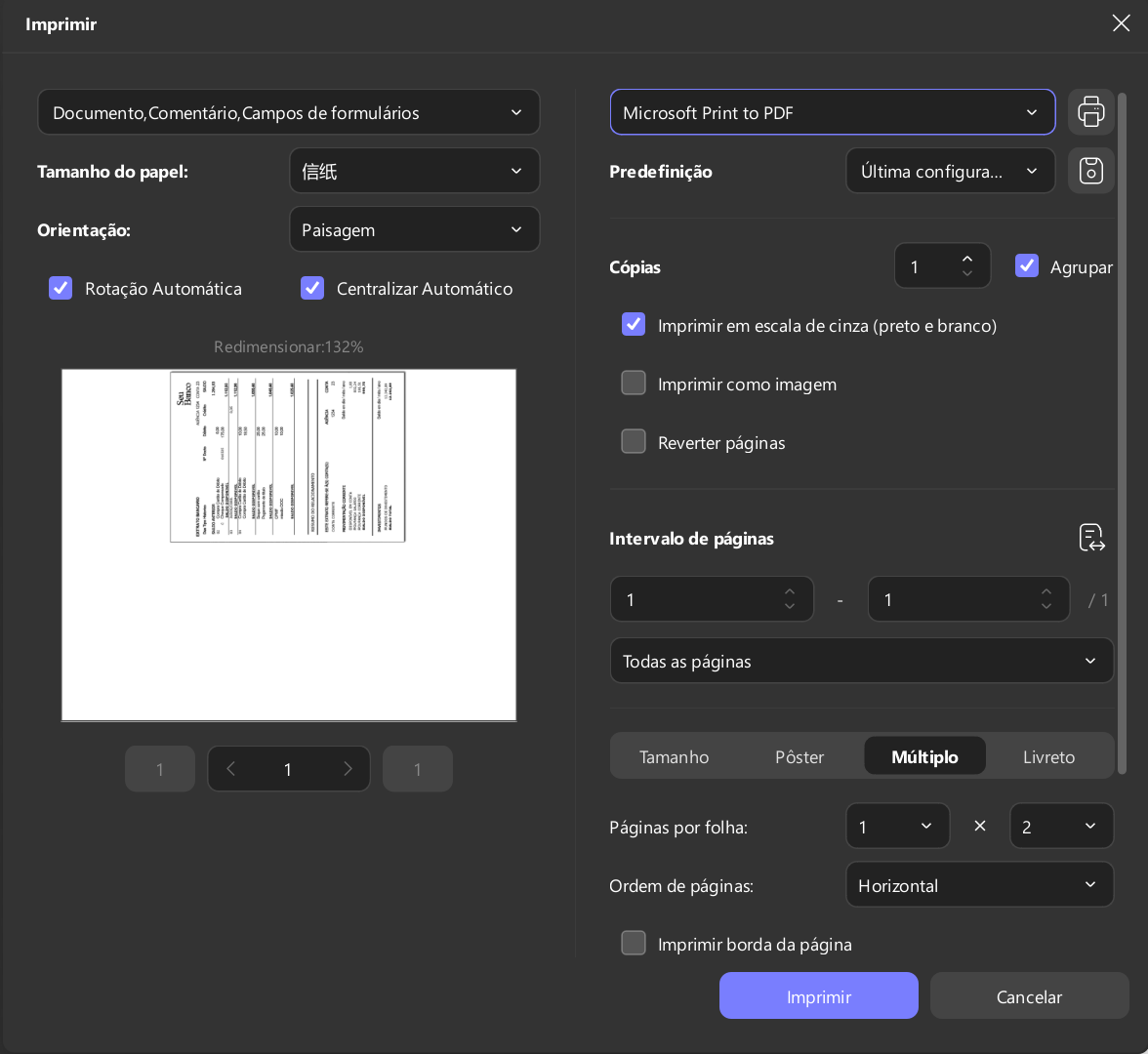Go to next preview page arrow
This screenshot has width=1148, height=1054.
click(348, 769)
